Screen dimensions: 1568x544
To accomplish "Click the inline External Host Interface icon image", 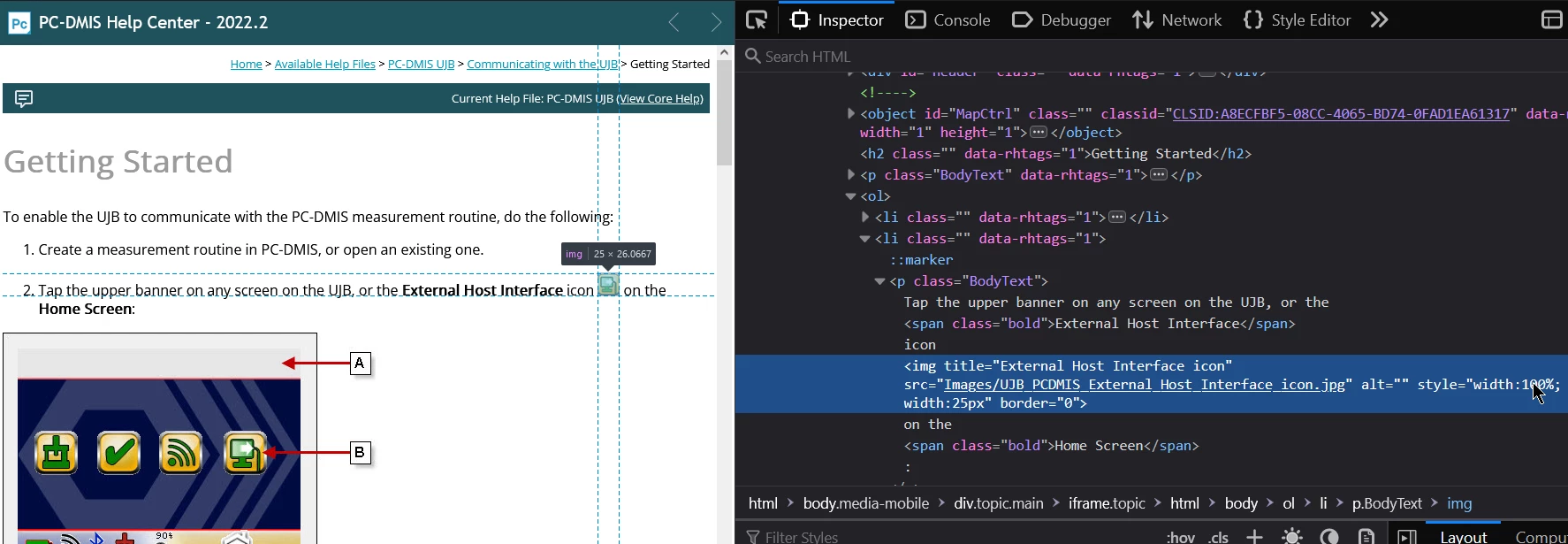I will point(608,285).
